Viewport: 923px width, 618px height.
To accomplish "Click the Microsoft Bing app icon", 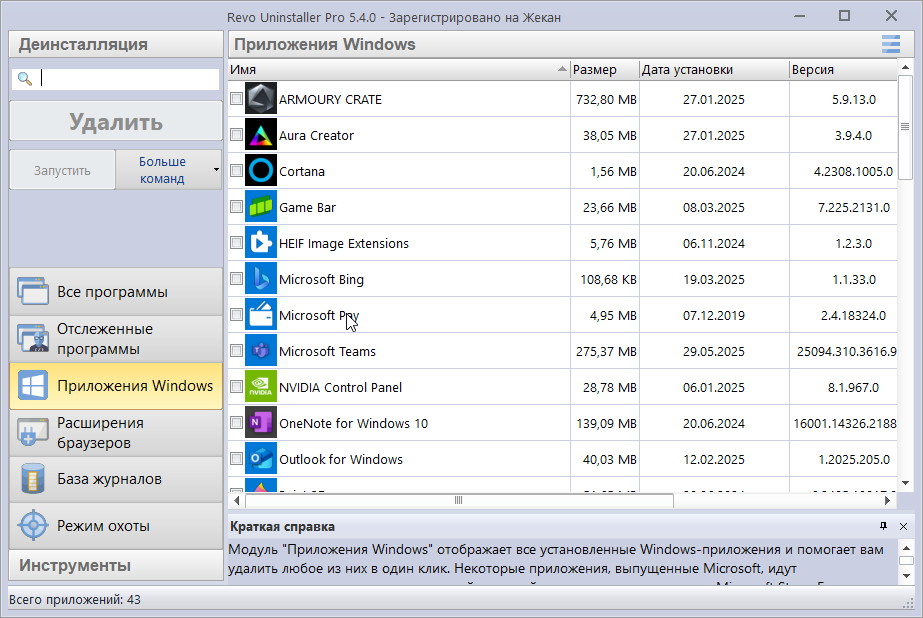I will [x=260, y=278].
